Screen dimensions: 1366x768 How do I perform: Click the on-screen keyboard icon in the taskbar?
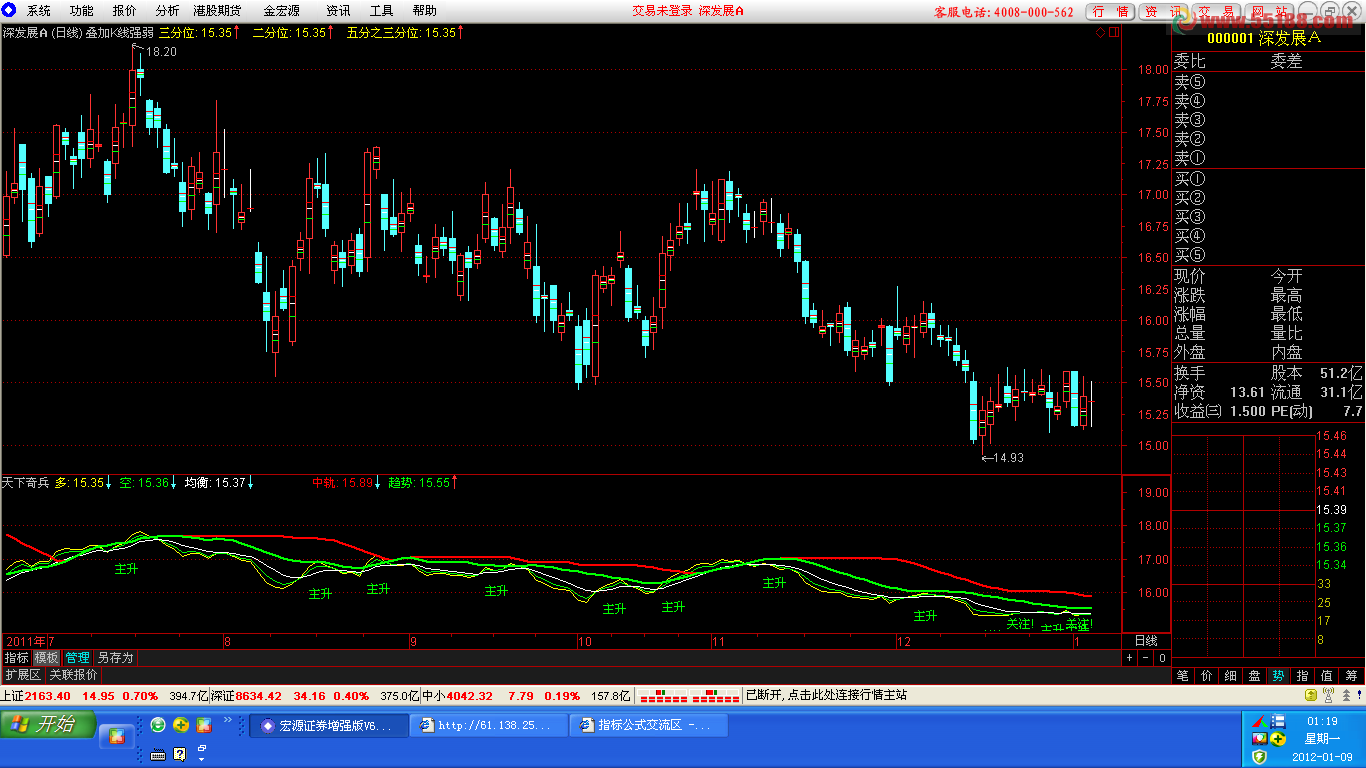(x=158, y=755)
